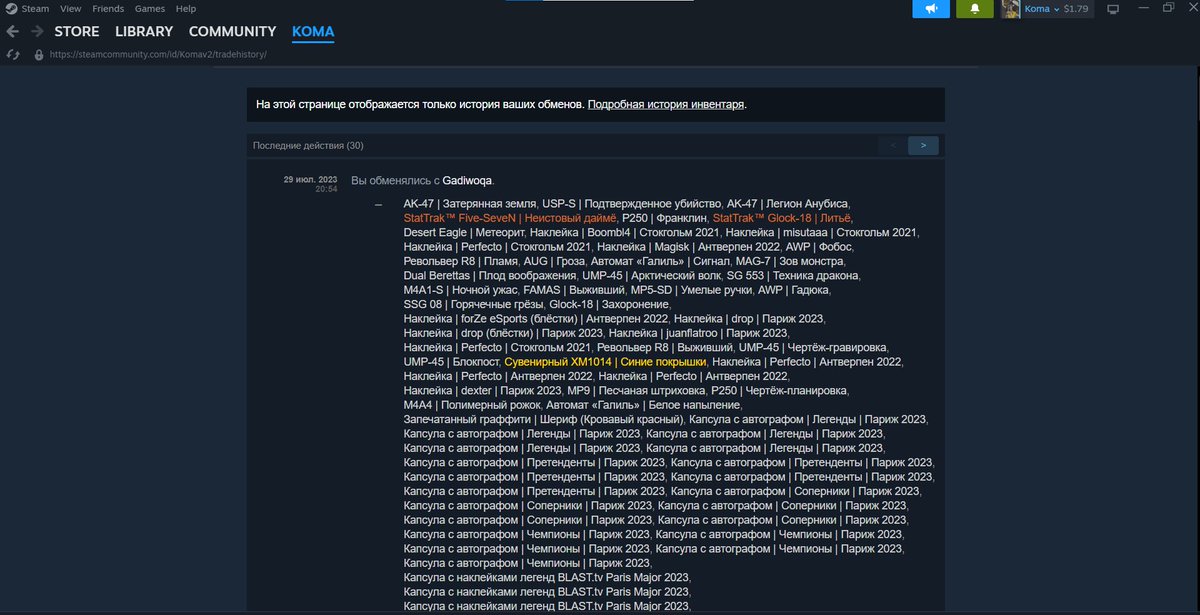Click UMP-45 | Блокпост item

point(450,361)
